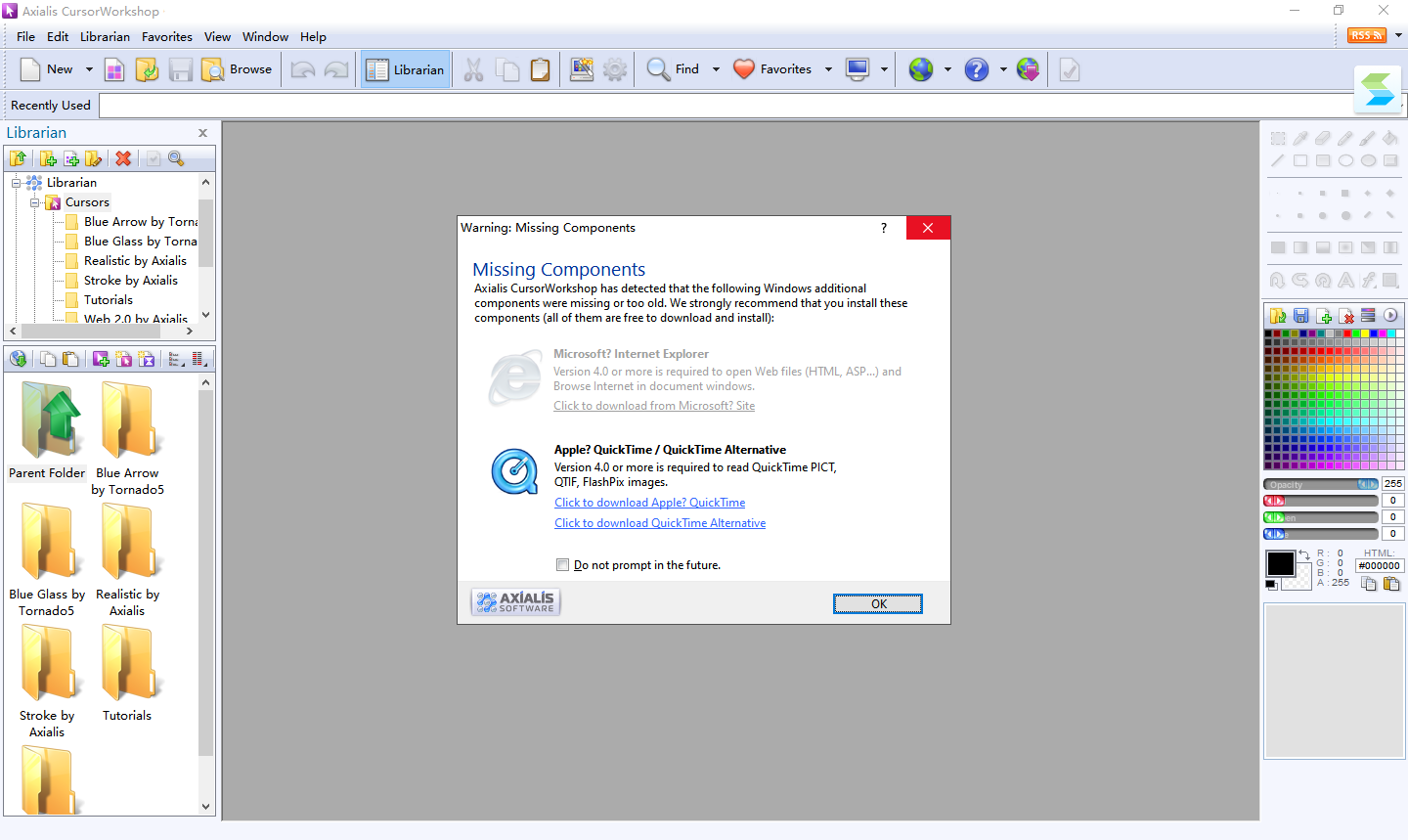
Task: Open the Librarian menu
Action: click(105, 37)
